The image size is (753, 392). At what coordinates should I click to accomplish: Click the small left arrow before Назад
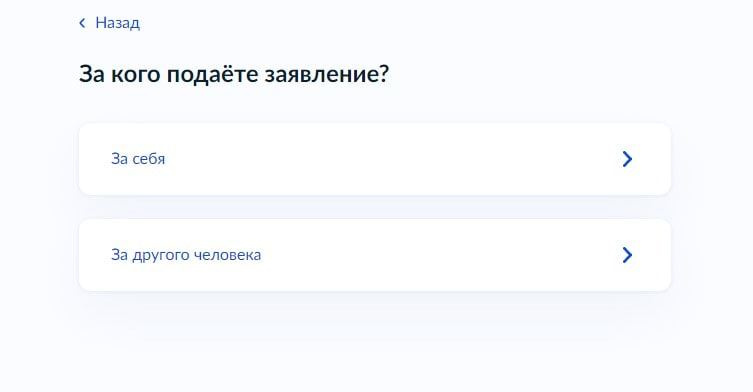click(x=82, y=23)
